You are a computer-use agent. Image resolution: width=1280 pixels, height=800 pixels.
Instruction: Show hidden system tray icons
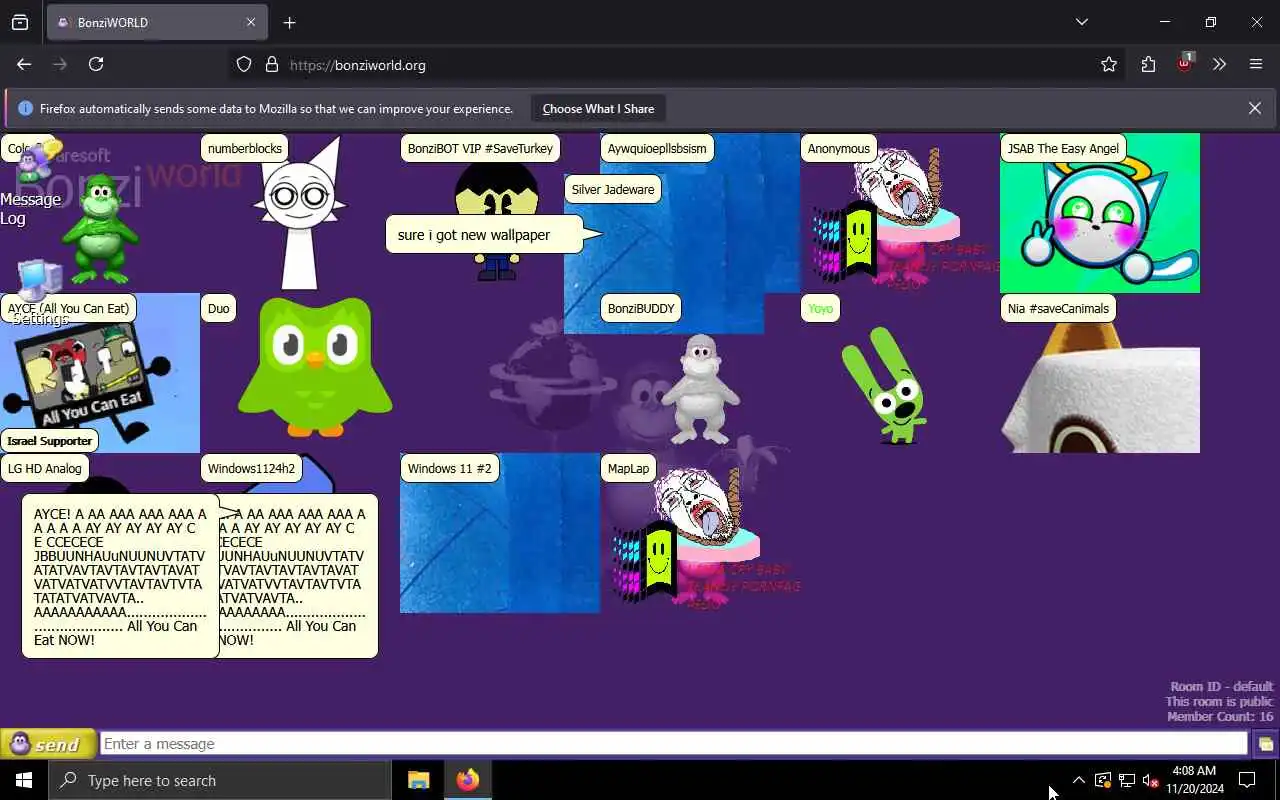1078,780
